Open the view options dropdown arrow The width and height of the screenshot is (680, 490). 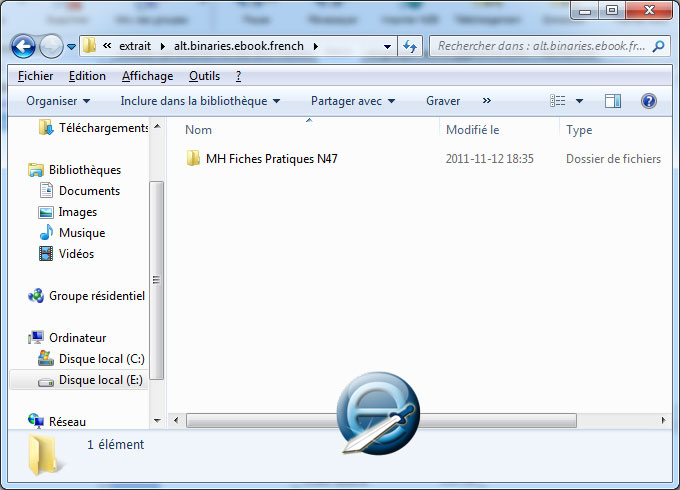click(579, 101)
